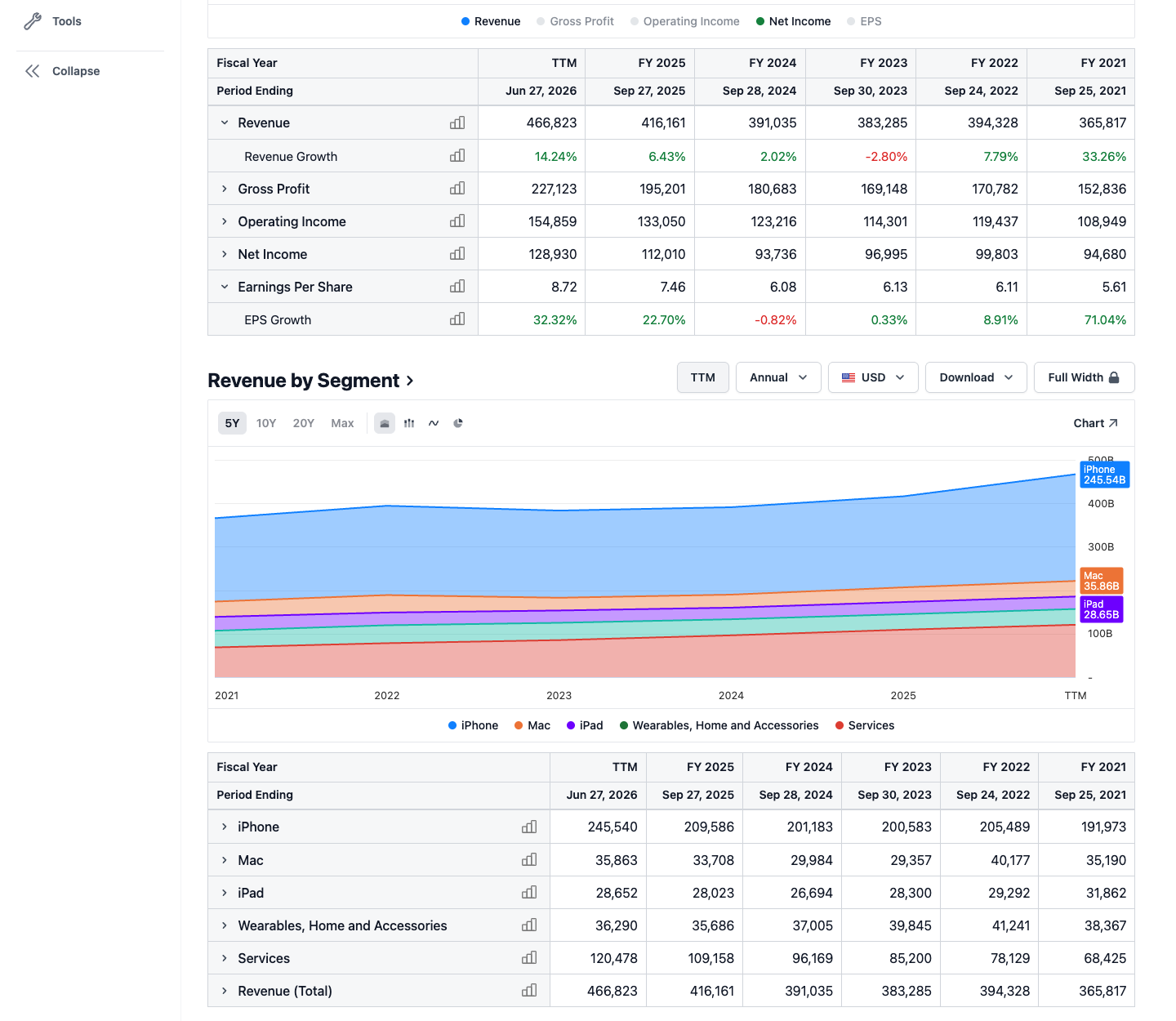Expand the Net Income row
This screenshot has height=1021, width=1176.
point(225,254)
